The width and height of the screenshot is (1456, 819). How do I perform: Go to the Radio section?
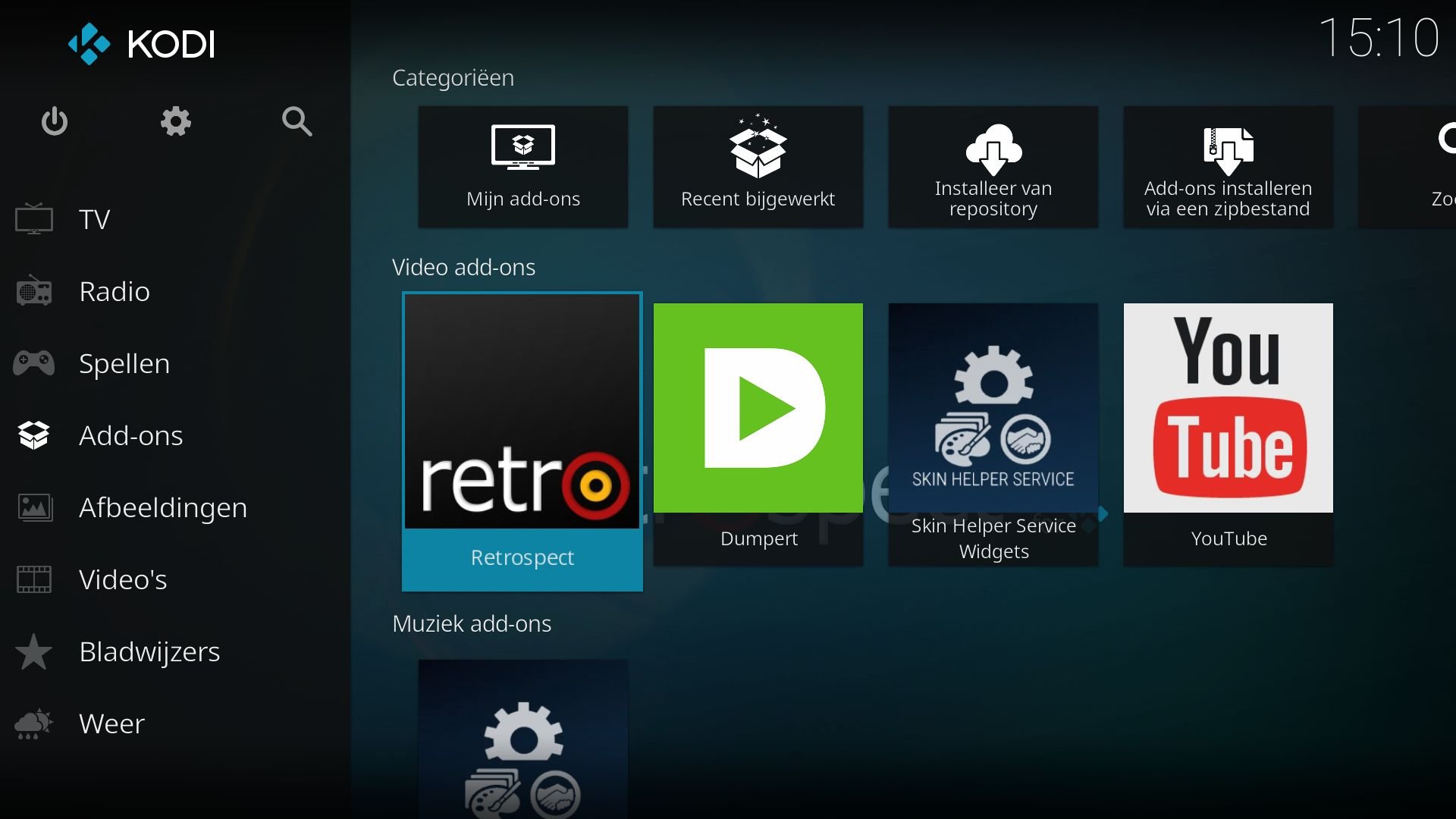(114, 292)
